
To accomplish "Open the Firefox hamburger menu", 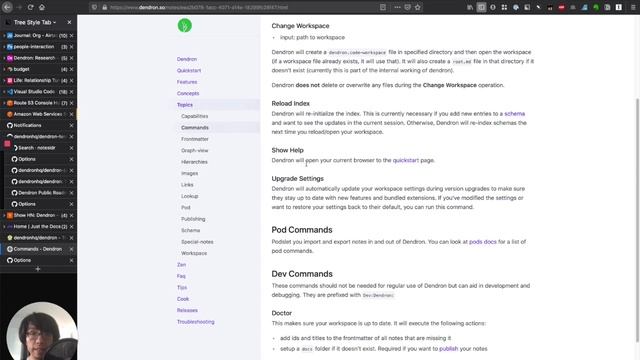I will tap(633, 7).
